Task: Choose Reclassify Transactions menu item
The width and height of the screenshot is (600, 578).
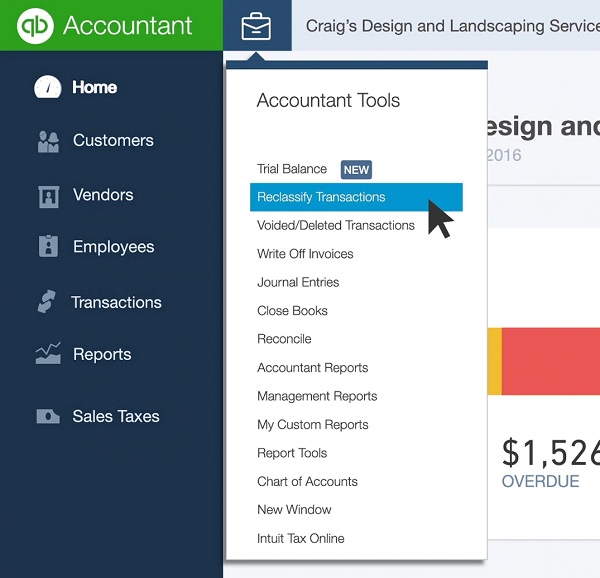Action: click(x=356, y=197)
